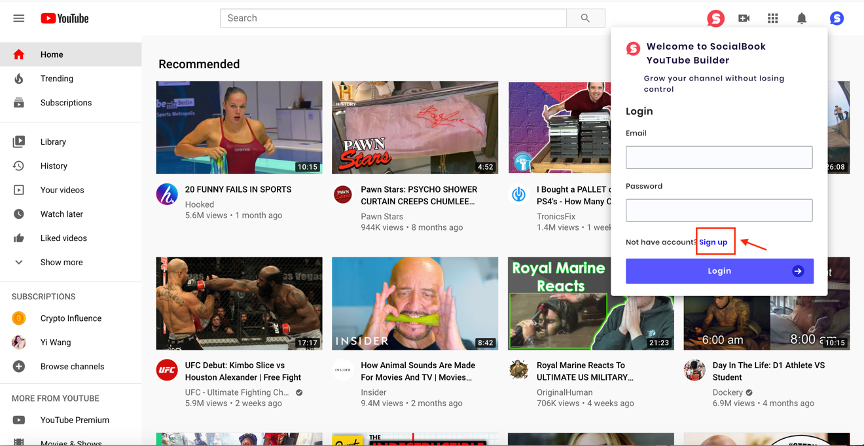Click the Subscriptions icon in sidebar
This screenshot has height=446, width=864.
pos(19,103)
